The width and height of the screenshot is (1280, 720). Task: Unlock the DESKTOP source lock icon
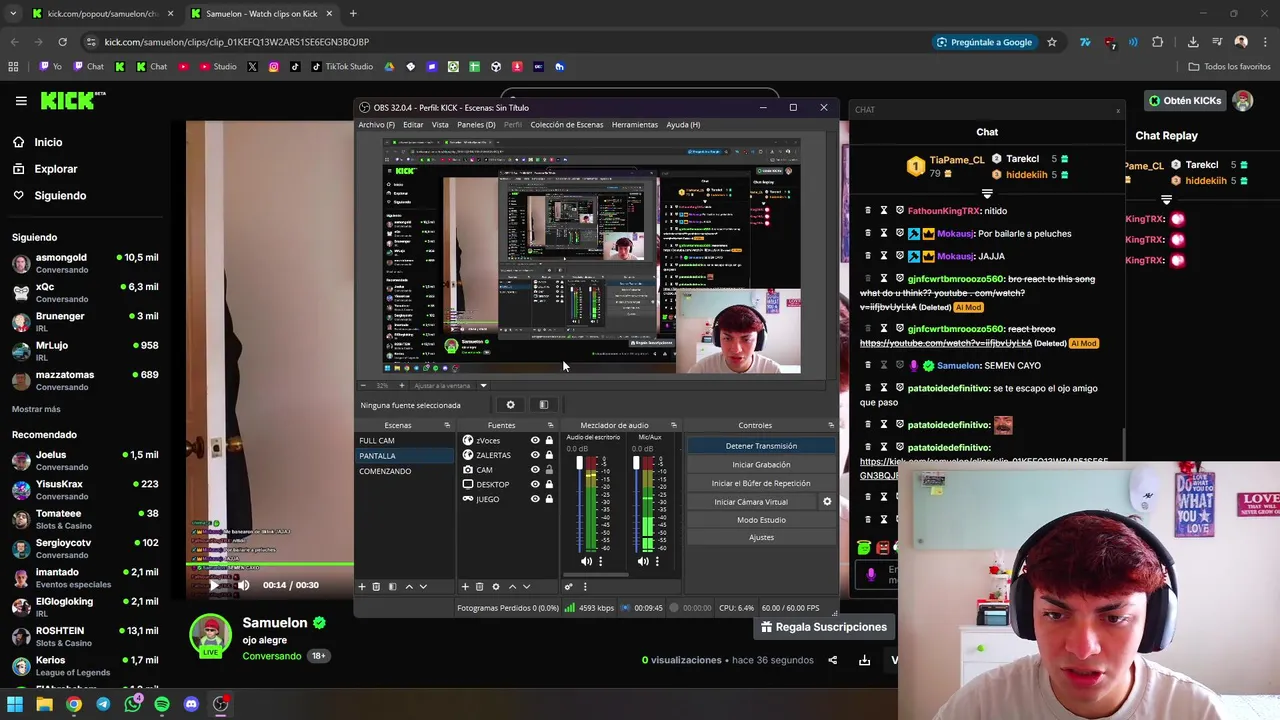(x=549, y=484)
